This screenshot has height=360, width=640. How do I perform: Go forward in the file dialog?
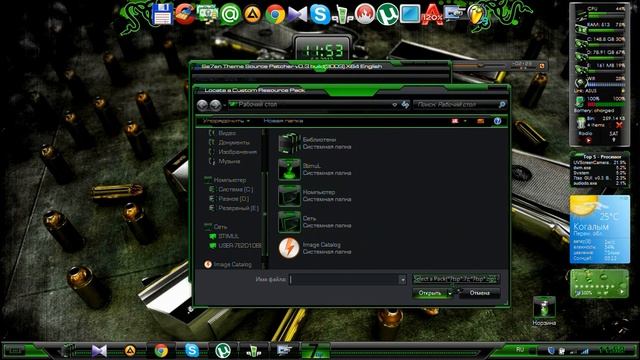pos(216,105)
